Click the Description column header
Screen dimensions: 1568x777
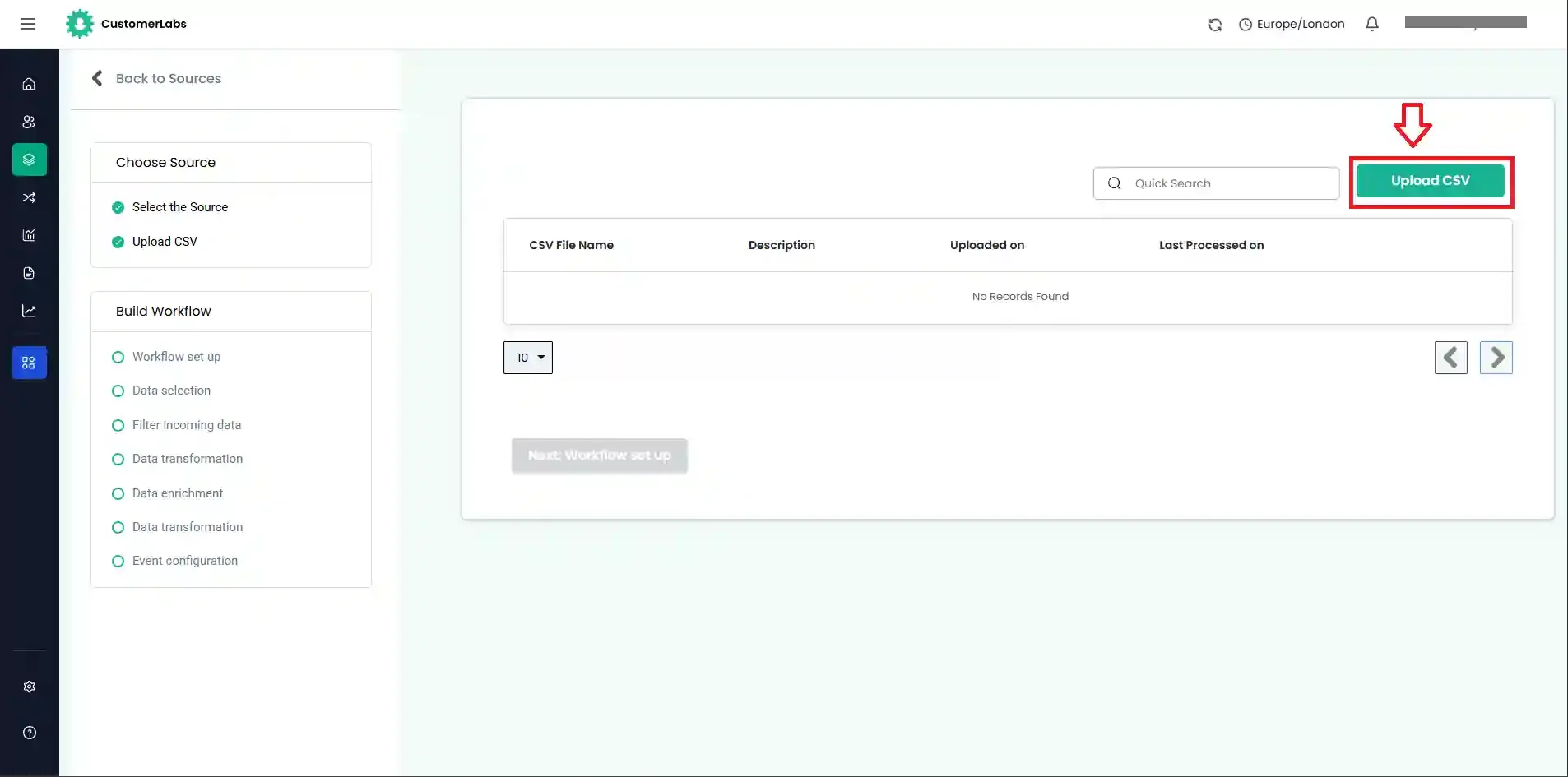coord(782,245)
